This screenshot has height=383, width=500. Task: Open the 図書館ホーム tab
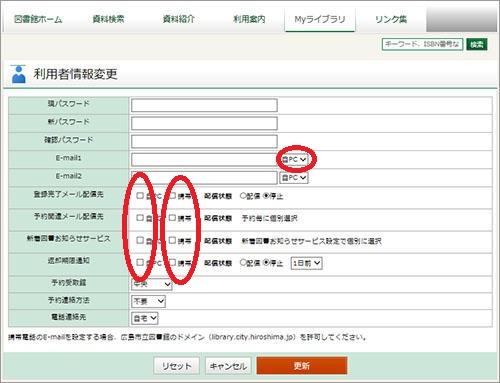pyautogui.click(x=38, y=19)
